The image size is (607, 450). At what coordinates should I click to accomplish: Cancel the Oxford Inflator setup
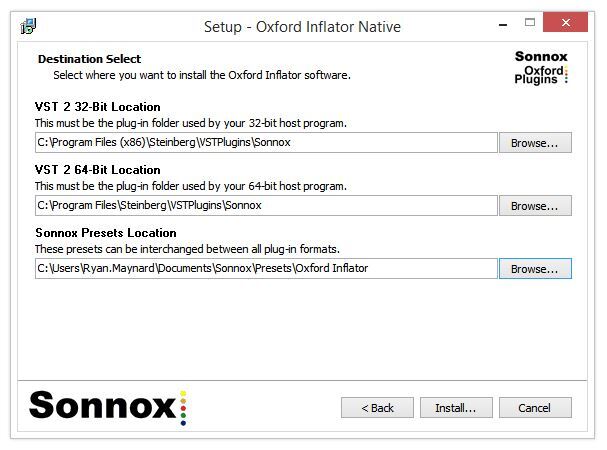pos(535,407)
